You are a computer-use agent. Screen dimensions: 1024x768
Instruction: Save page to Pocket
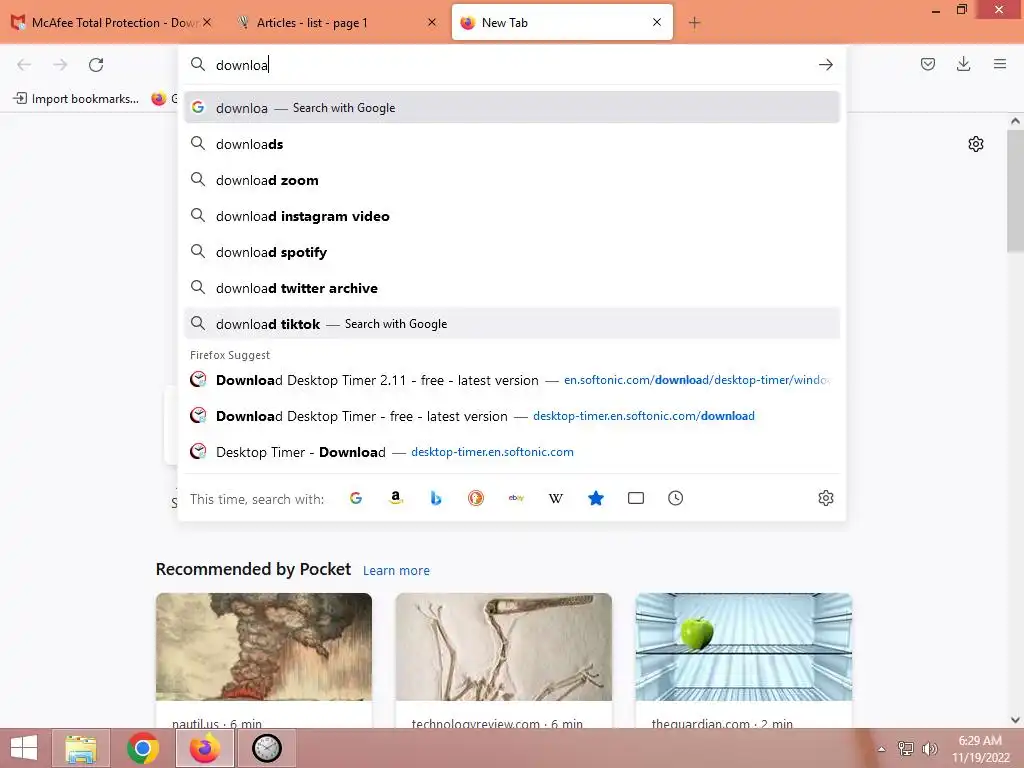927,64
